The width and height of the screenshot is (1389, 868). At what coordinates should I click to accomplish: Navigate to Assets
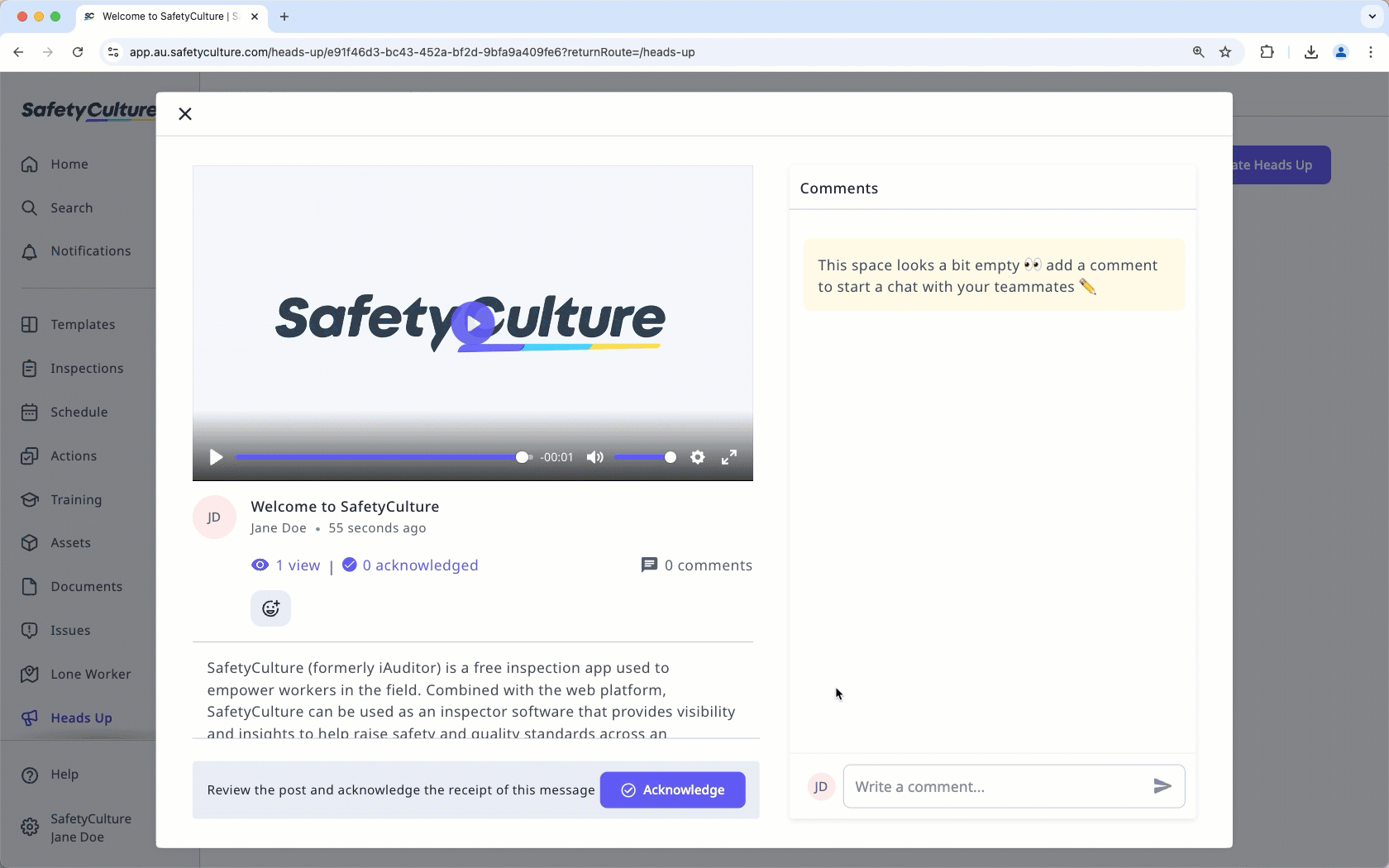click(x=56, y=543)
